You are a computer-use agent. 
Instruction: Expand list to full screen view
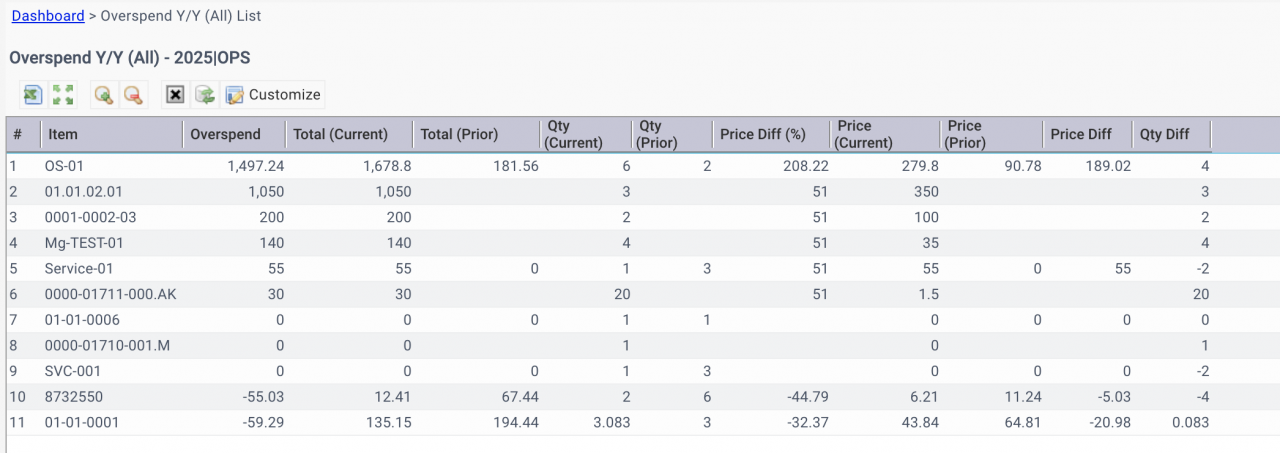pyautogui.click(x=64, y=95)
